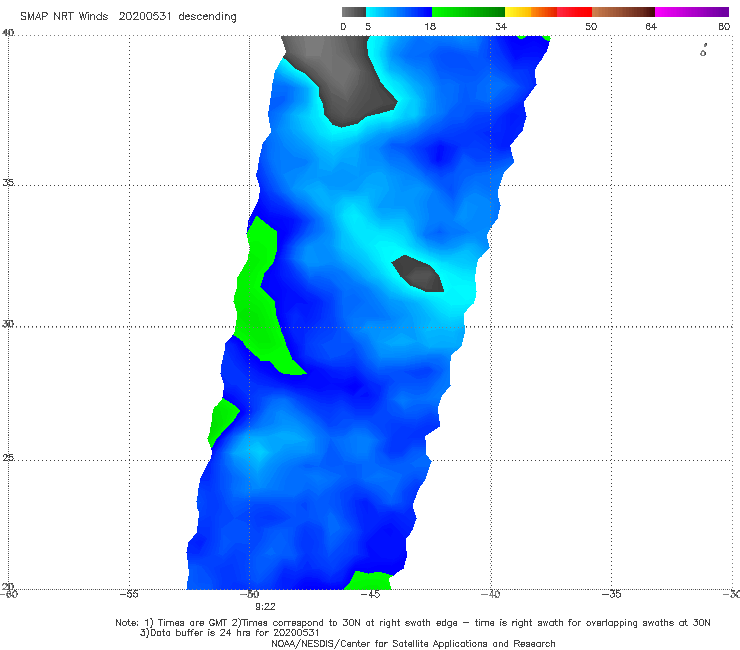The image size is (740, 650).
Task: Pick the yellow-orange segment of the color bar
Action: tap(531, 12)
